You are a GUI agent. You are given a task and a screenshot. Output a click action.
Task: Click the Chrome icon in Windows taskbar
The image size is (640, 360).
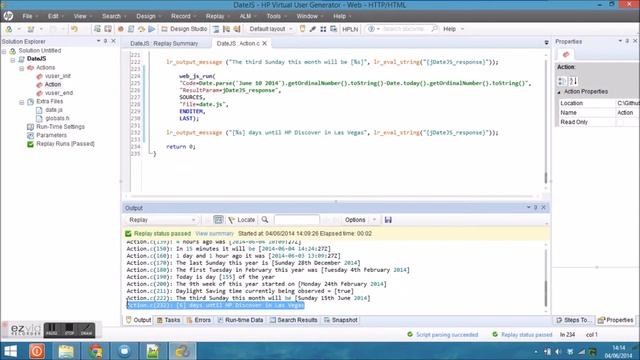tap(95, 351)
